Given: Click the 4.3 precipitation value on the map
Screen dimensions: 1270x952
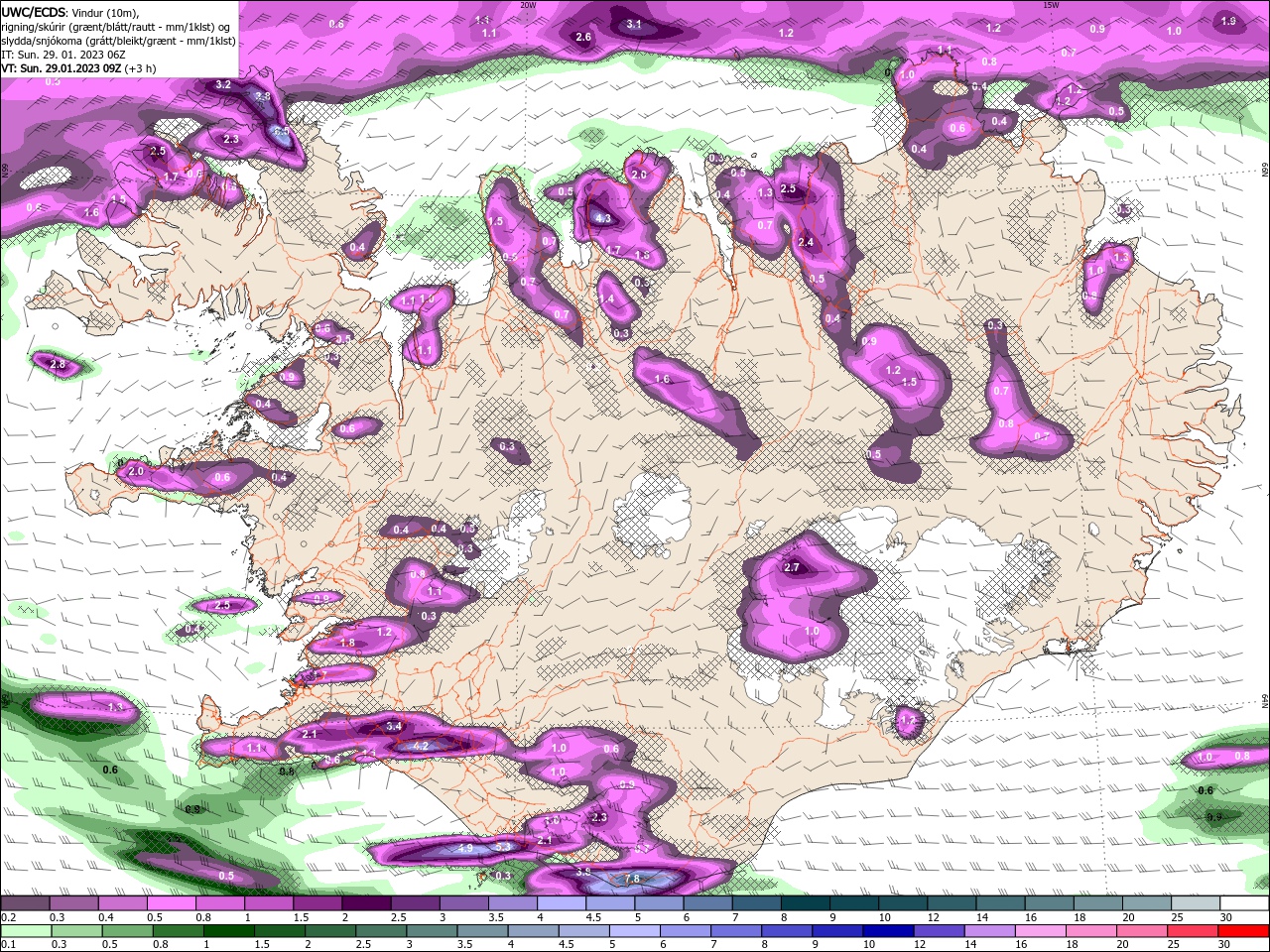Looking at the screenshot, I should coord(603,218).
